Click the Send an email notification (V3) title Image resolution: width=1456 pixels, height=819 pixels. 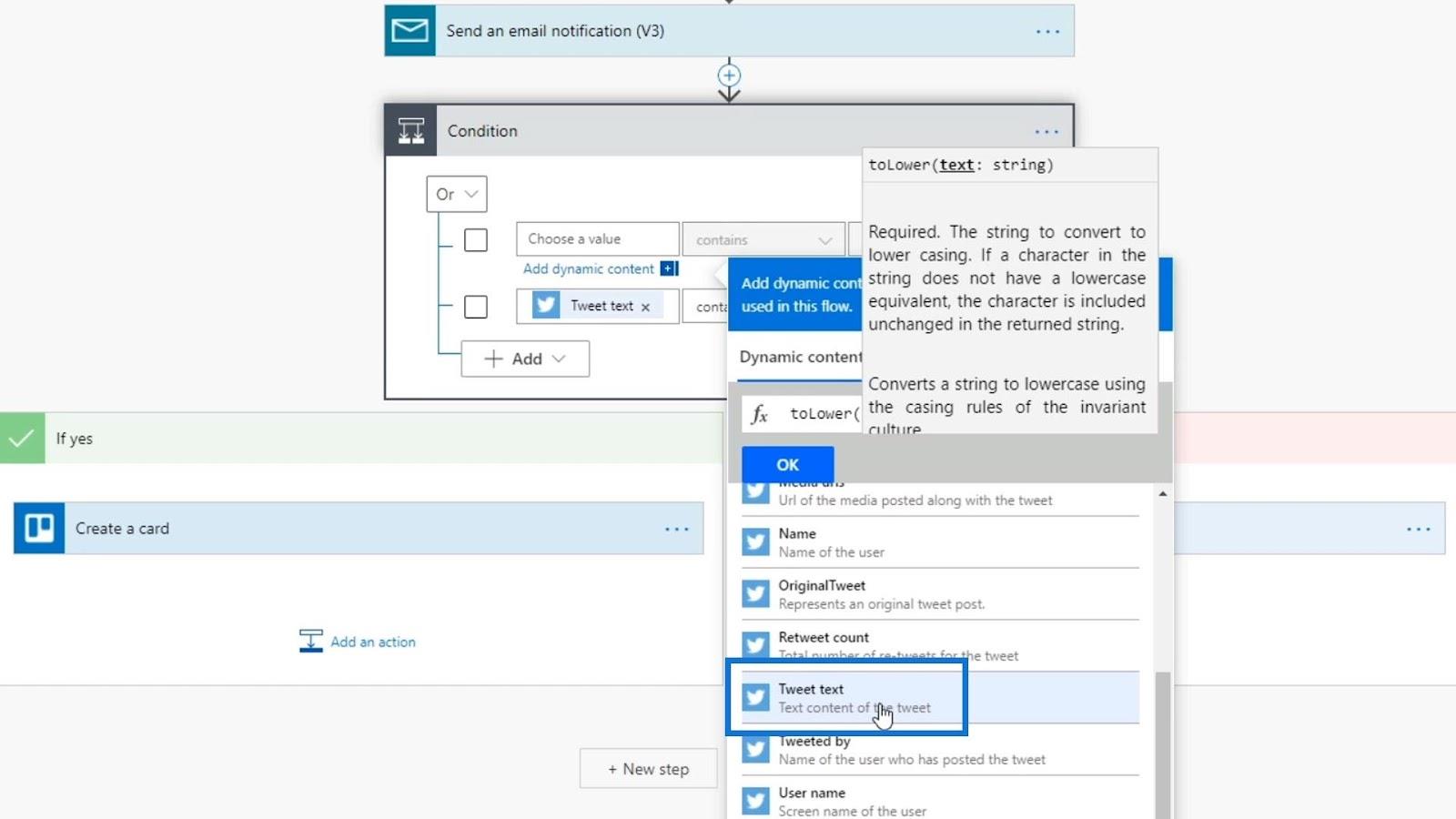555,31
